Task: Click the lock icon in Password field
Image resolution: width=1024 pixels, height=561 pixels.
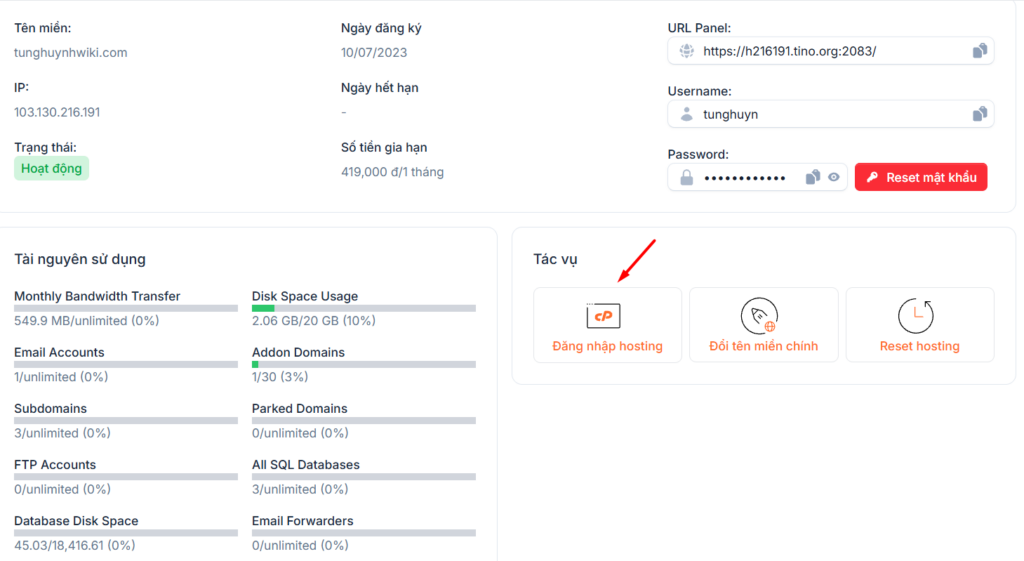Action: [686, 178]
